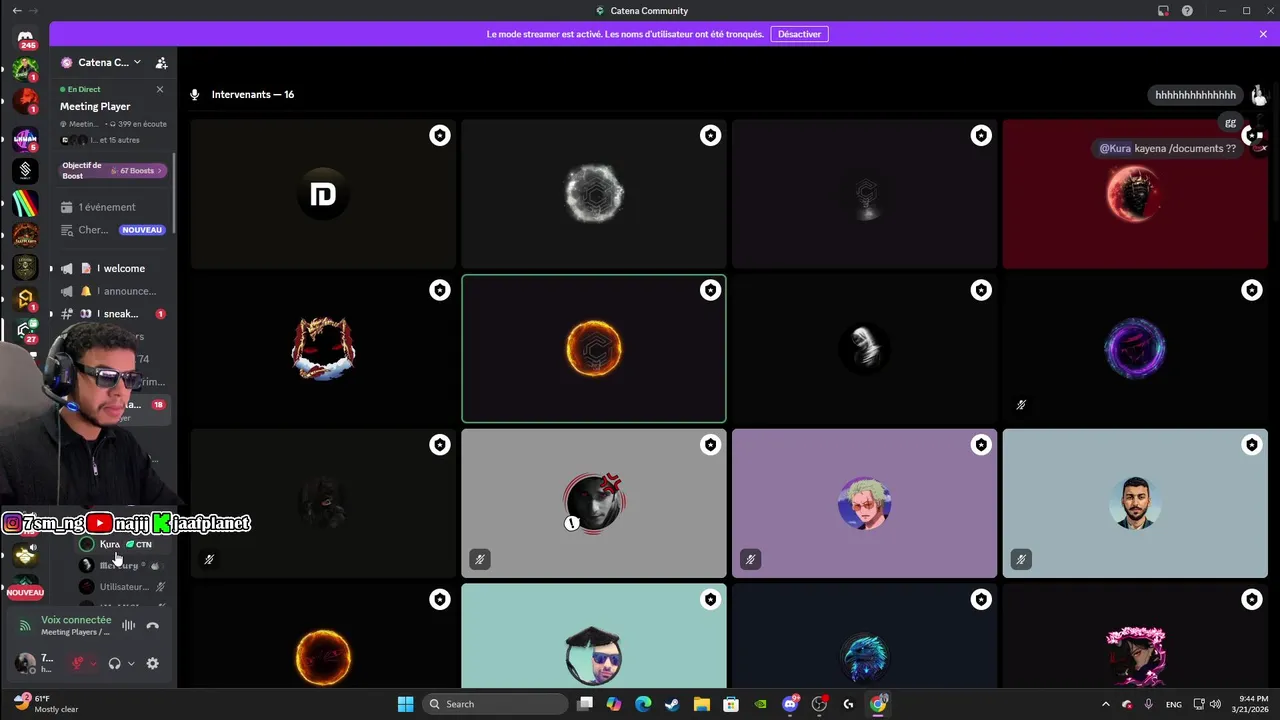Open microphone input options chevron
Image resolution: width=1280 pixels, height=720 pixels.
coord(93,663)
